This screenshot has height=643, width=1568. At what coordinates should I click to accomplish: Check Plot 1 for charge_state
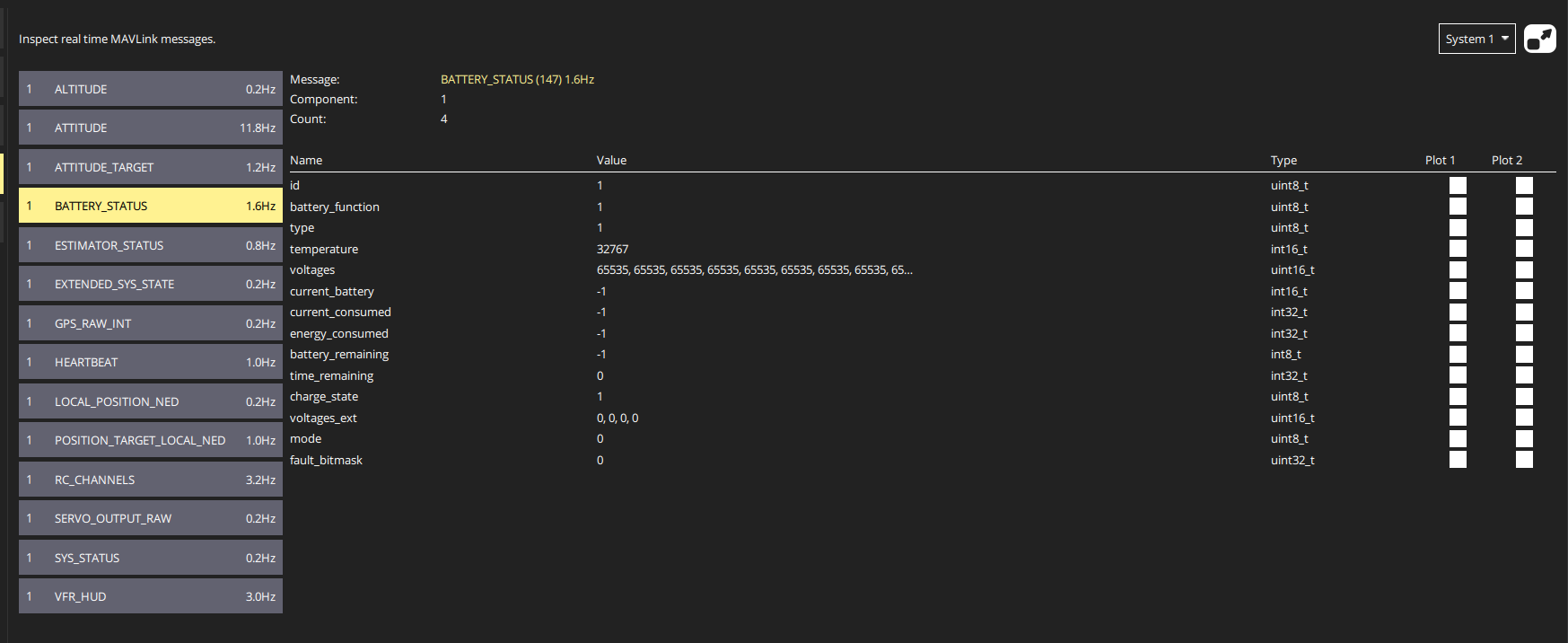click(1458, 397)
